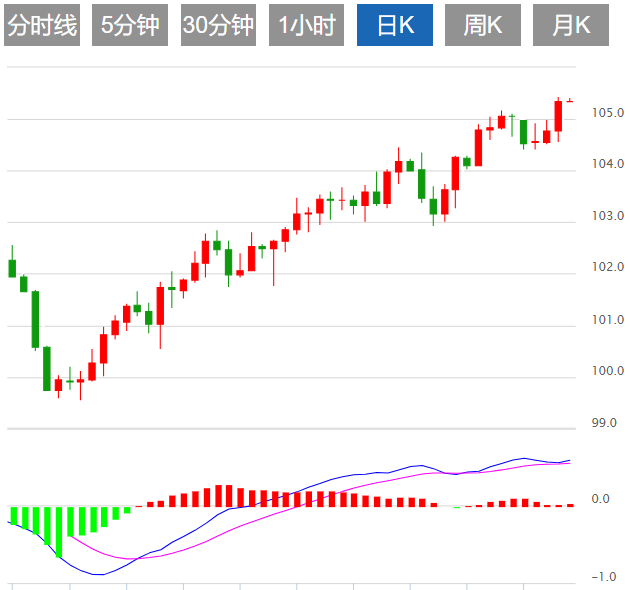Click the tall red candlestick at far right

(x=558, y=116)
